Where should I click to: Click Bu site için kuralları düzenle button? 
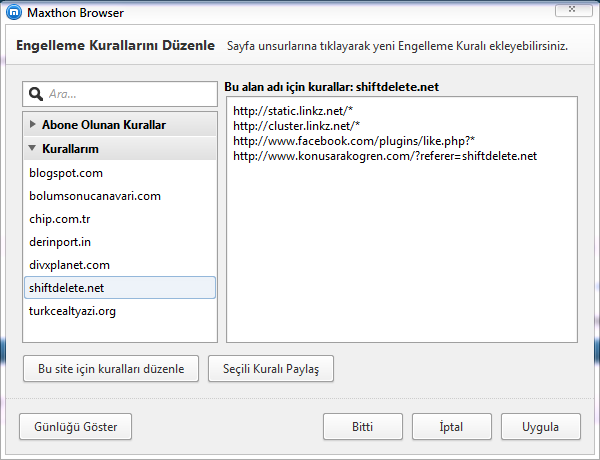[111, 369]
